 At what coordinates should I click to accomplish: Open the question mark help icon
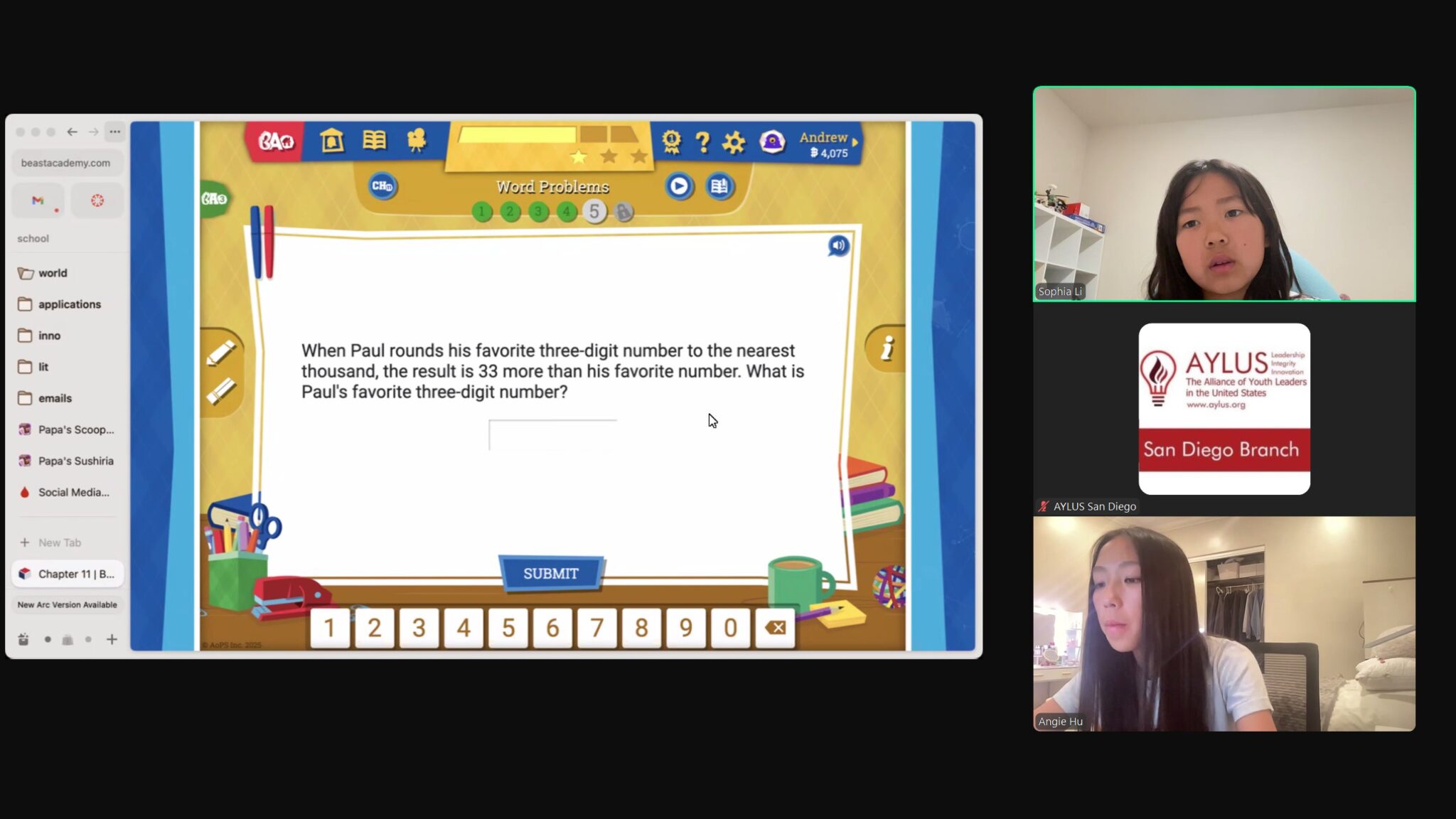click(x=702, y=142)
